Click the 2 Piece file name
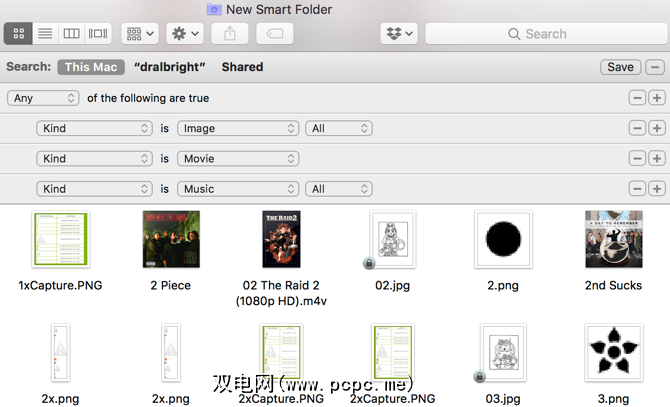 tap(170, 286)
